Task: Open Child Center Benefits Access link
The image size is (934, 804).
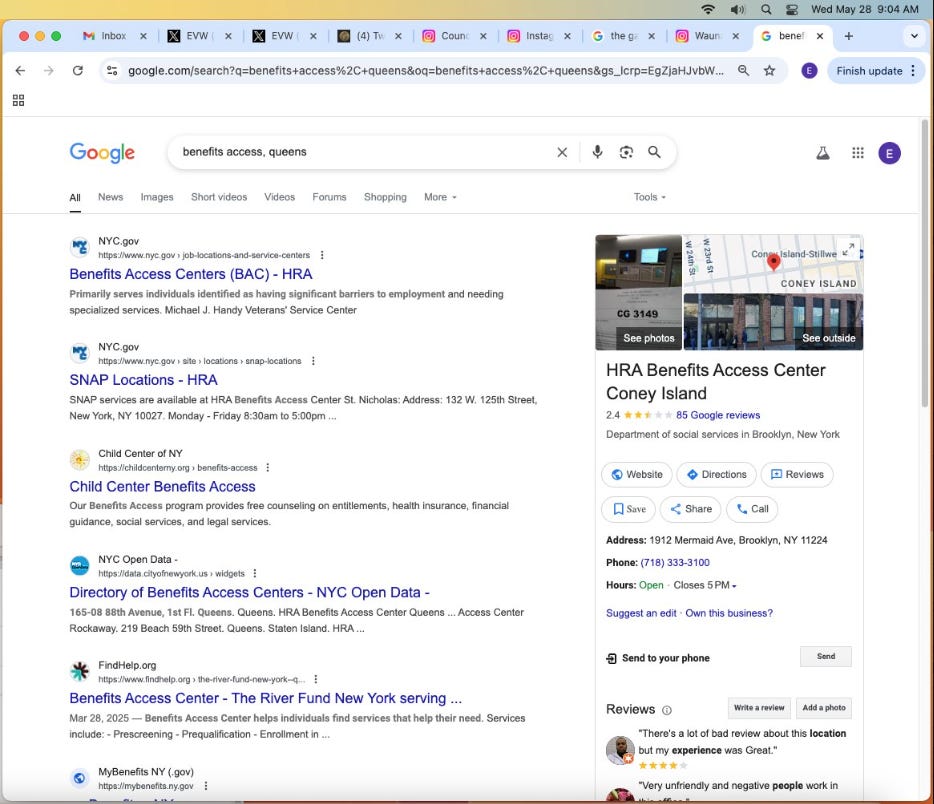Action: click(162, 487)
